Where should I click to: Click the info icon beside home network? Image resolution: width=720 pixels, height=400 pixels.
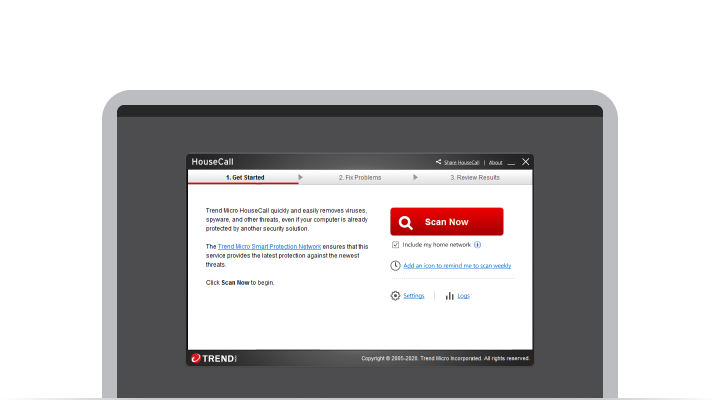click(478, 245)
